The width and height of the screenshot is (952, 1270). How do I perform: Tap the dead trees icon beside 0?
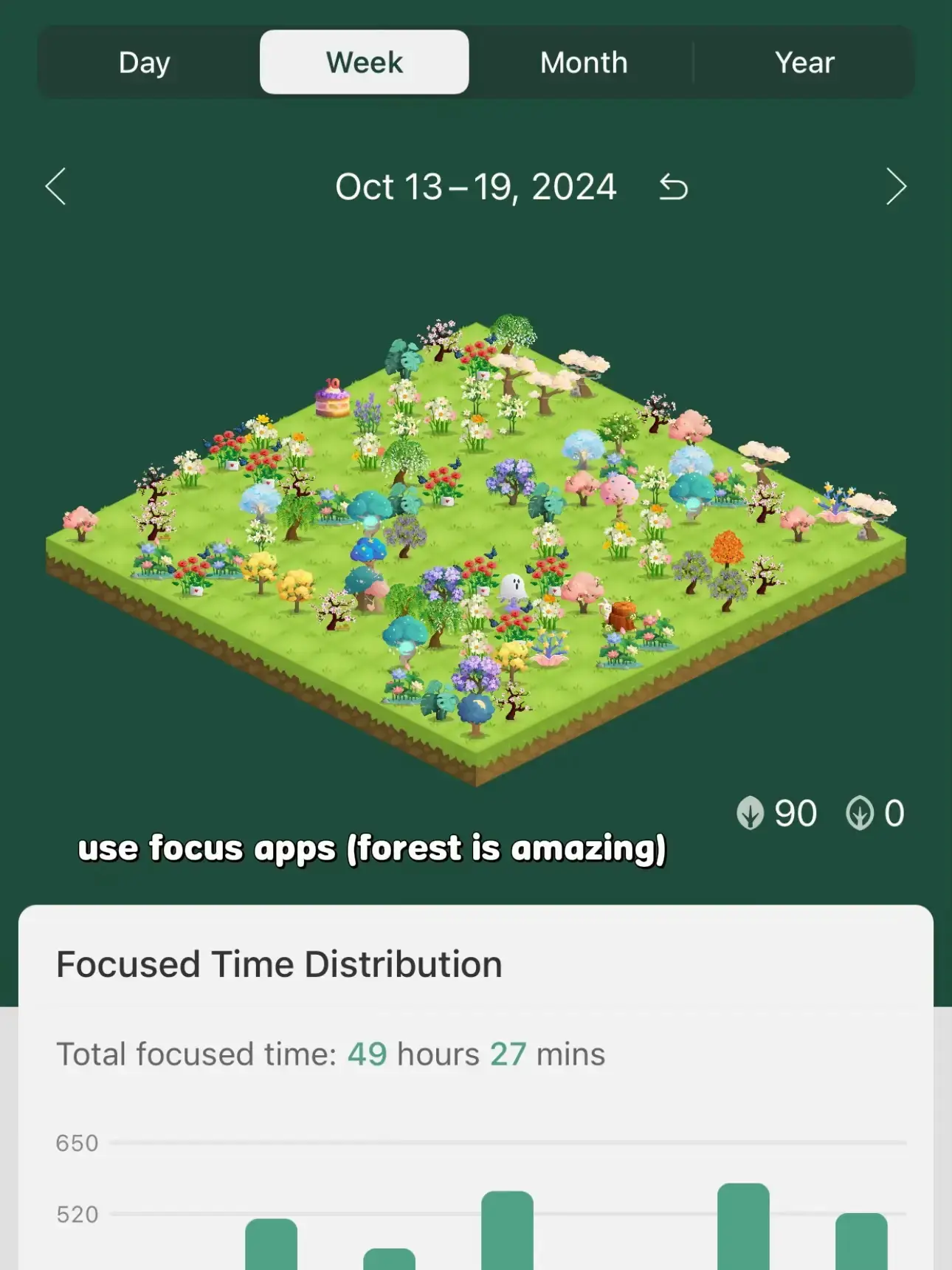[x=859, y=813]
